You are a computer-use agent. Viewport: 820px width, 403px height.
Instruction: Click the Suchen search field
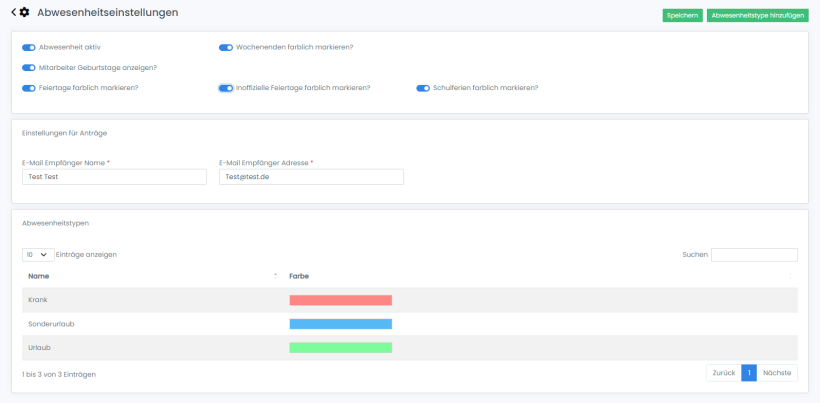pyautogui.click(x=754, y=255)
